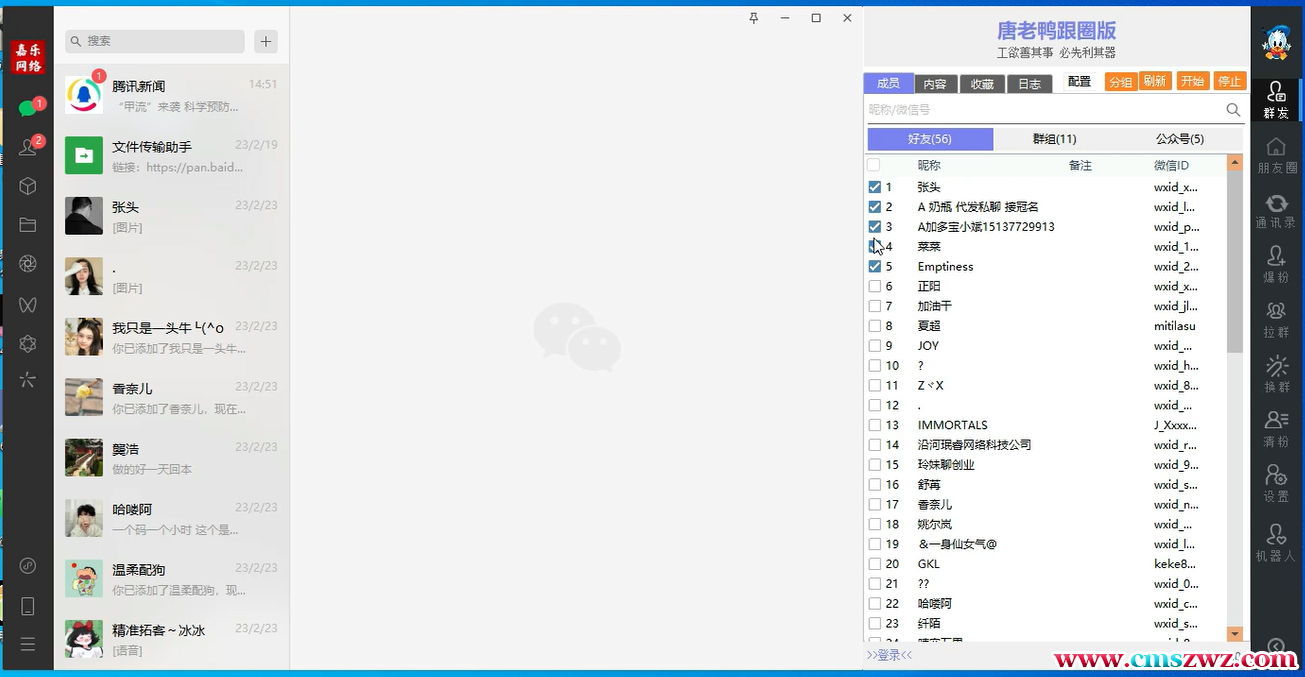This screenshot has width=1305, height=677.
Task: Select the 通讯录 contacts sync icon
Action: pyautogui.click(x=1276, y=211)
